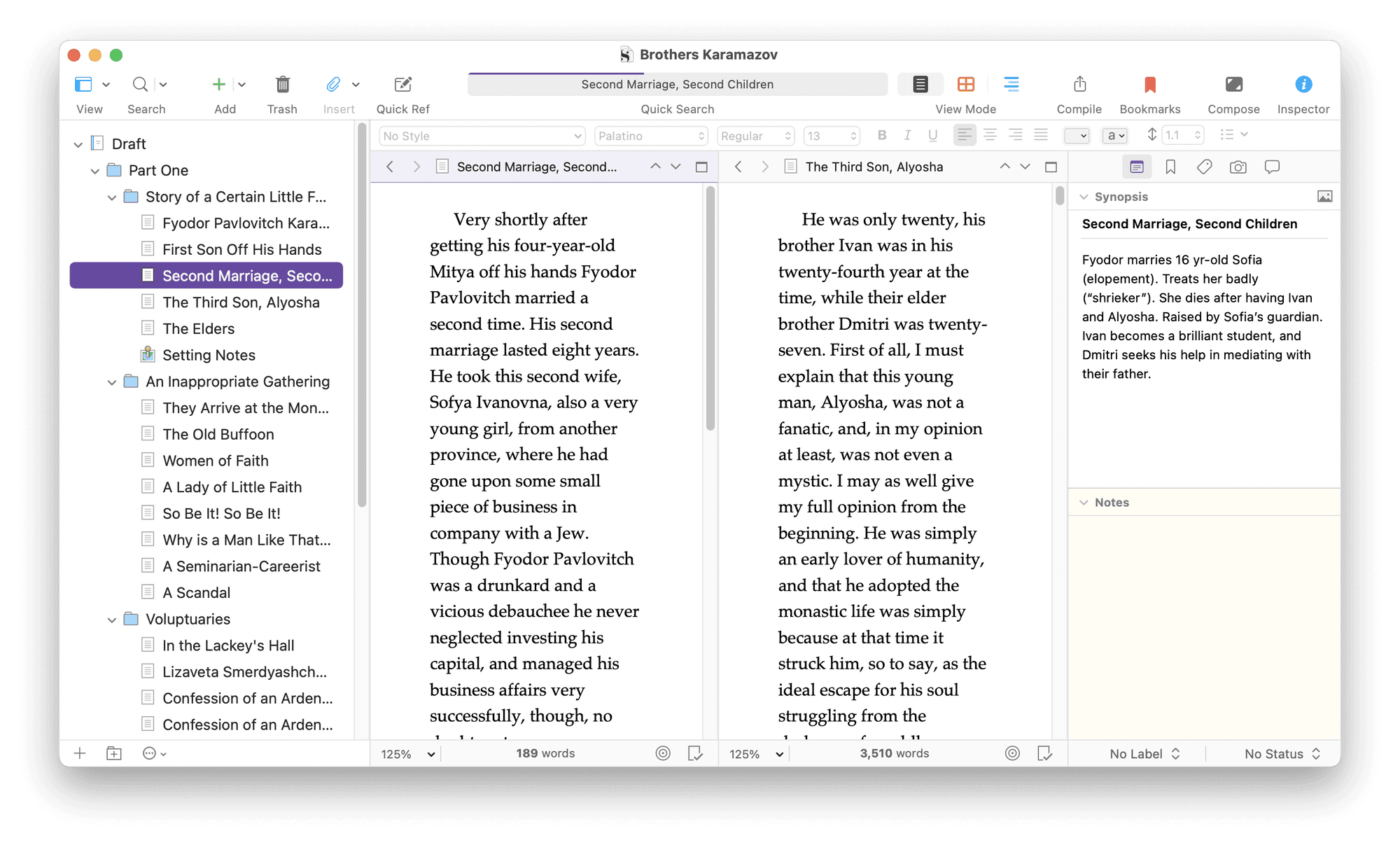Adjust line spacing with the 1.1 stepper
Viewport: 1400px width, 845px height.
point(1182,134)
